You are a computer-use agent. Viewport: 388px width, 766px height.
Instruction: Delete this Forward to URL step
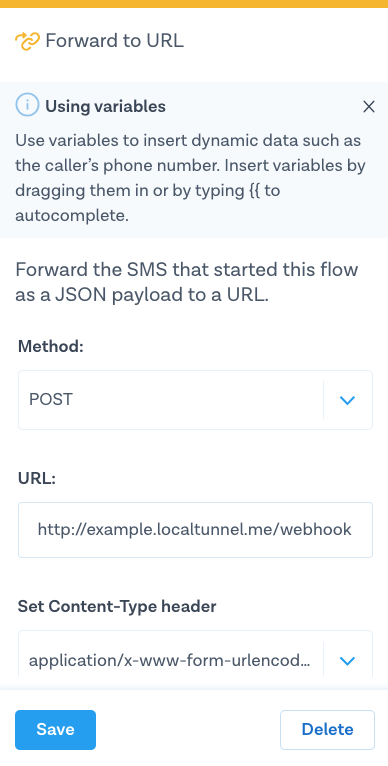[327, 729]
